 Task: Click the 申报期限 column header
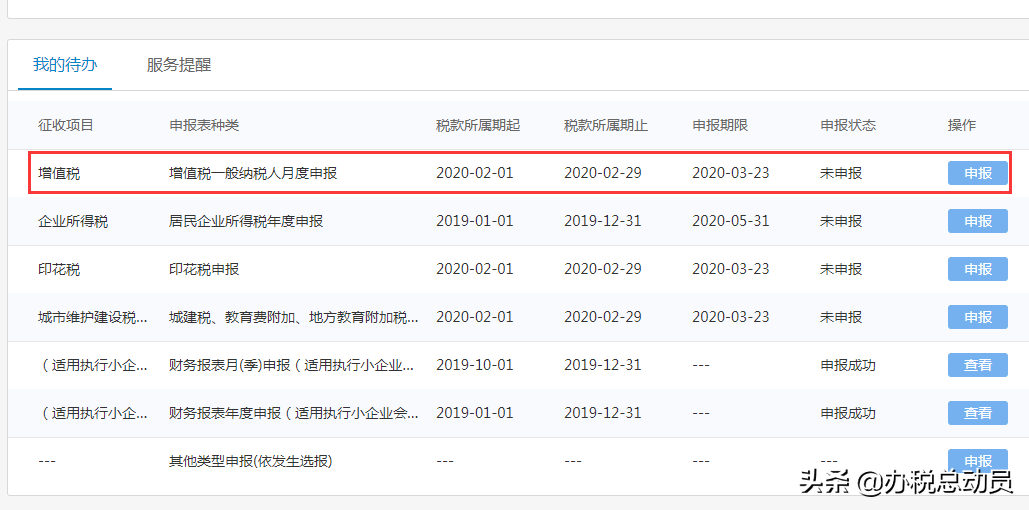pyautogui.click(x=720, y=125)
